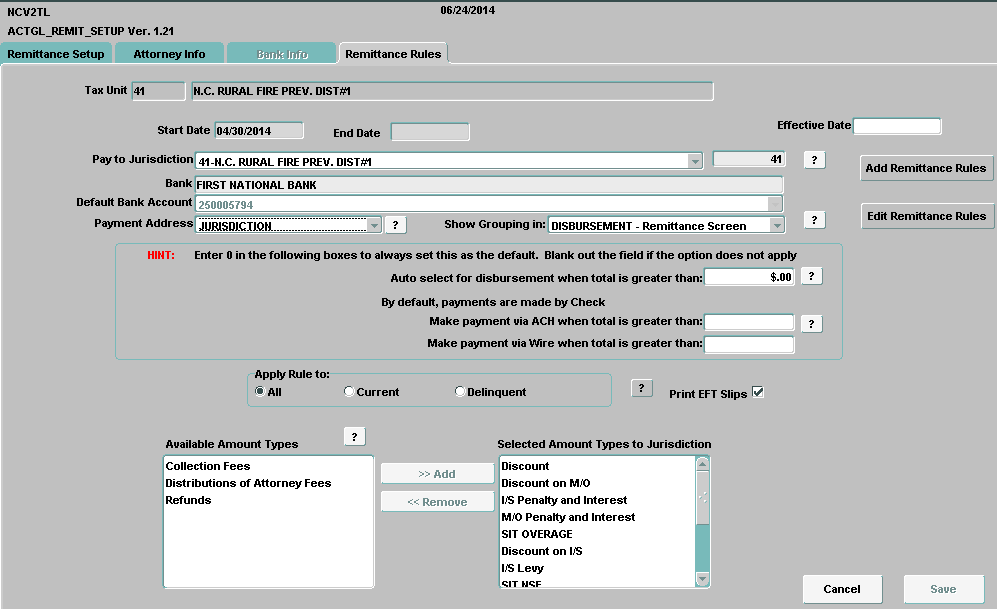Switch to the Remittance Setup tab
Viewport: 997px width, 609px height.
(56, 54)
